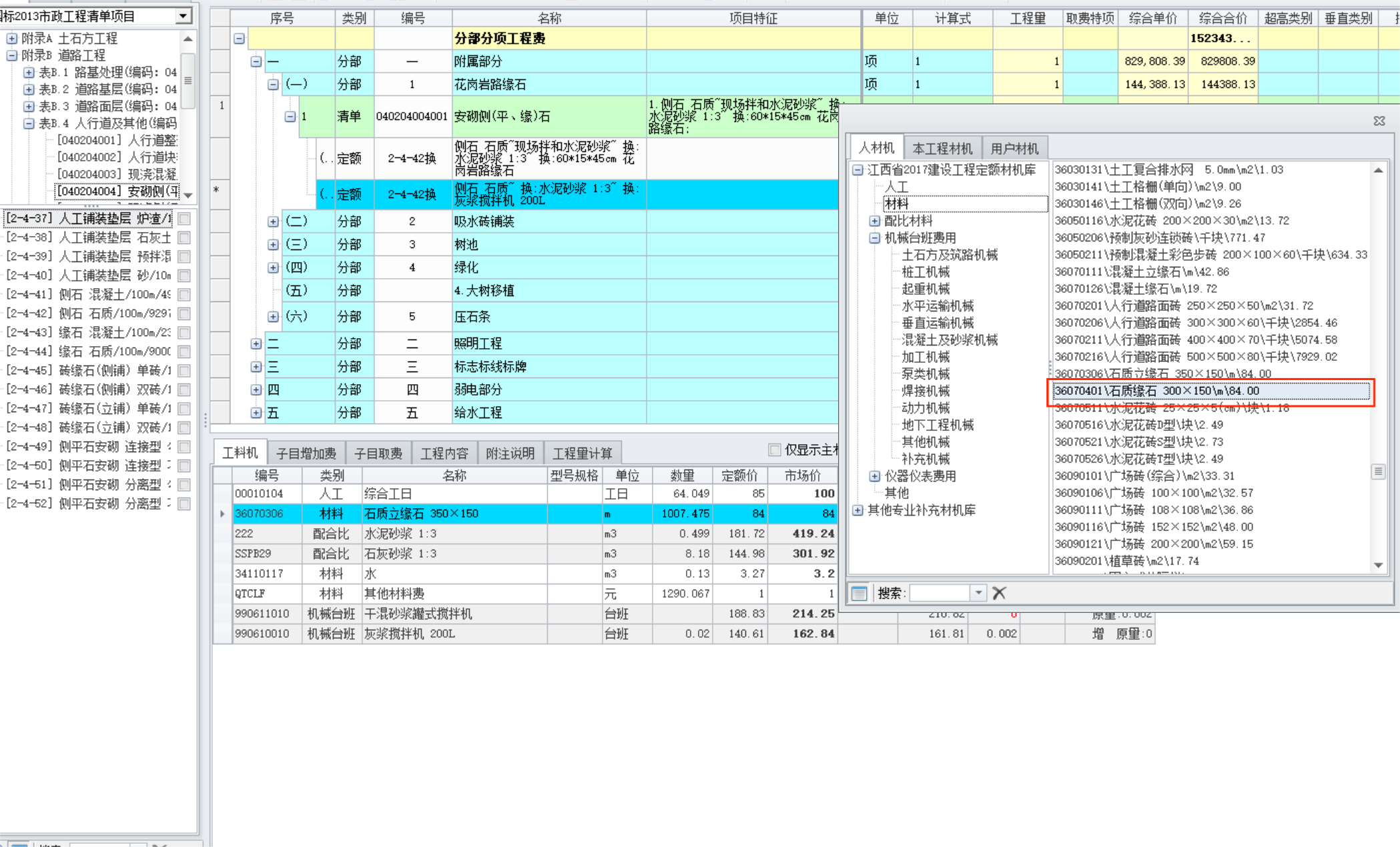
Task: Collapse the 分部分项工程费 root row
Action: [x=239, y=39]
